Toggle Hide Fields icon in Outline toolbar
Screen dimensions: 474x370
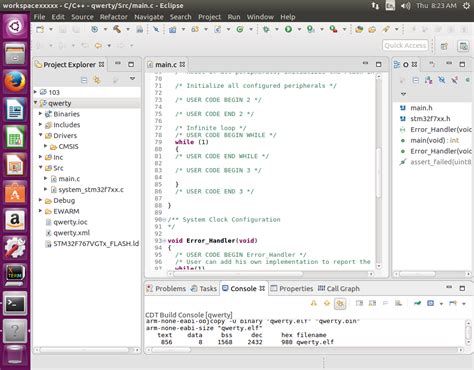pyautogui.click(x=442, y=80)
